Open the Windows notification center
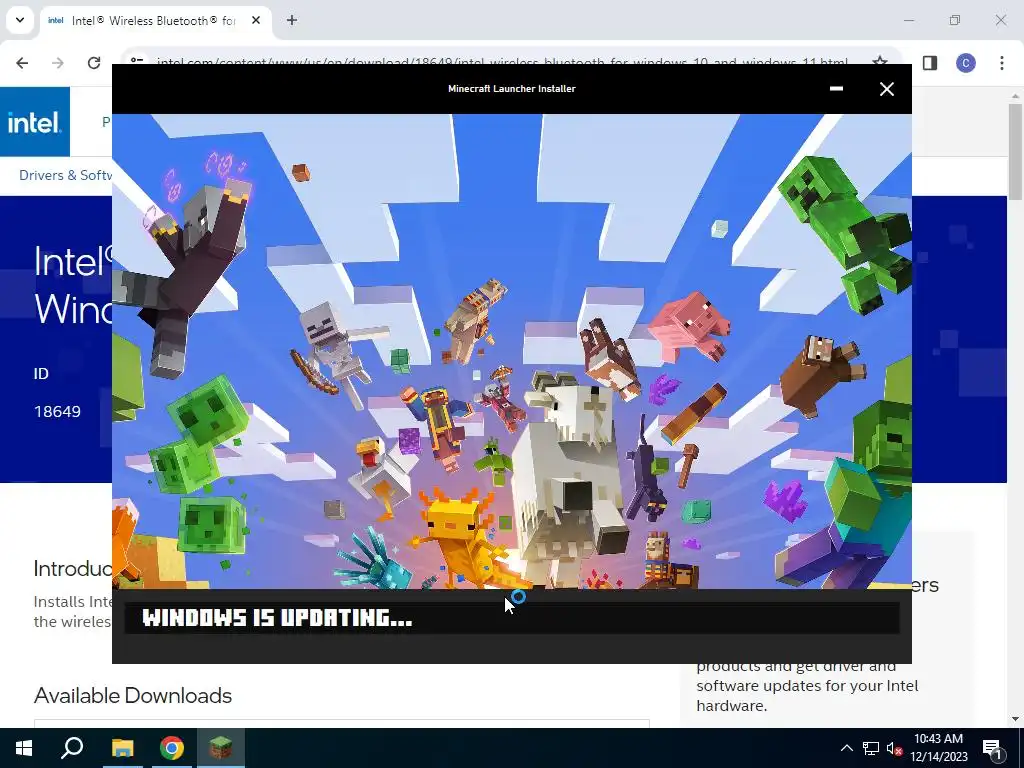 (x=992, y=749)
